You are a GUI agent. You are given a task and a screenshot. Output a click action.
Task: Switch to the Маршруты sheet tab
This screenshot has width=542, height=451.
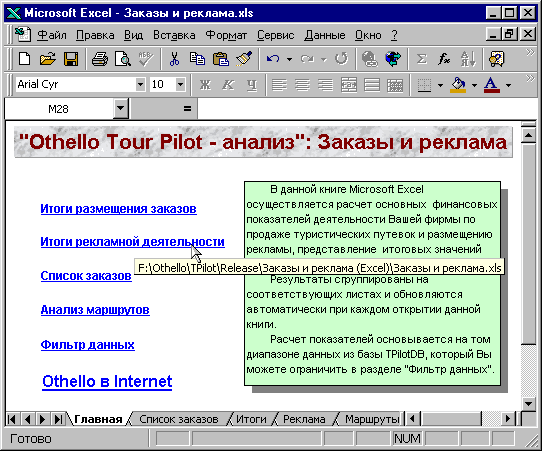(x=372, y=419)
